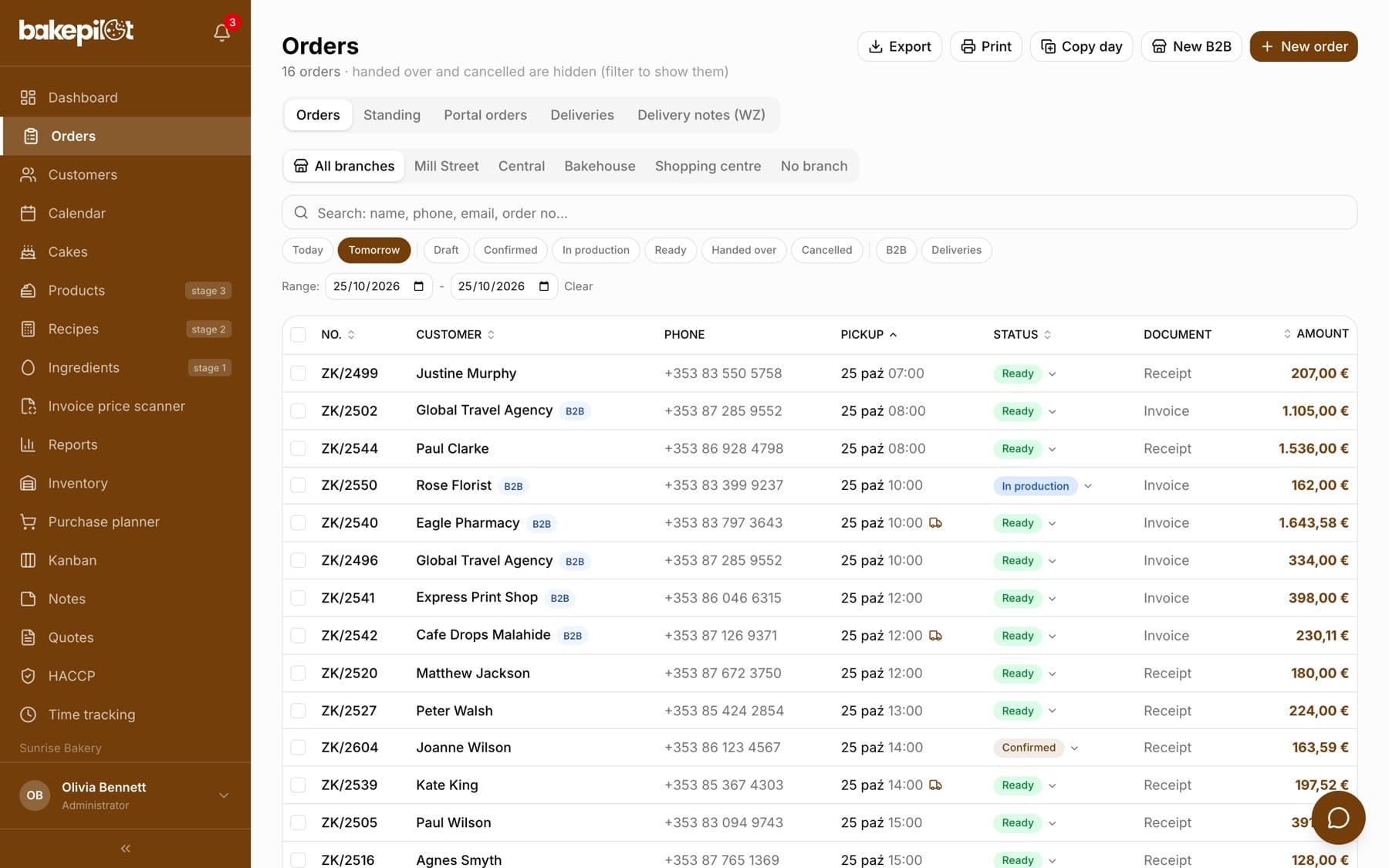Open status dropdown for Peter Walsh order
The width and height of the screenshot is (1389, 868).
tap(1052, 711)
